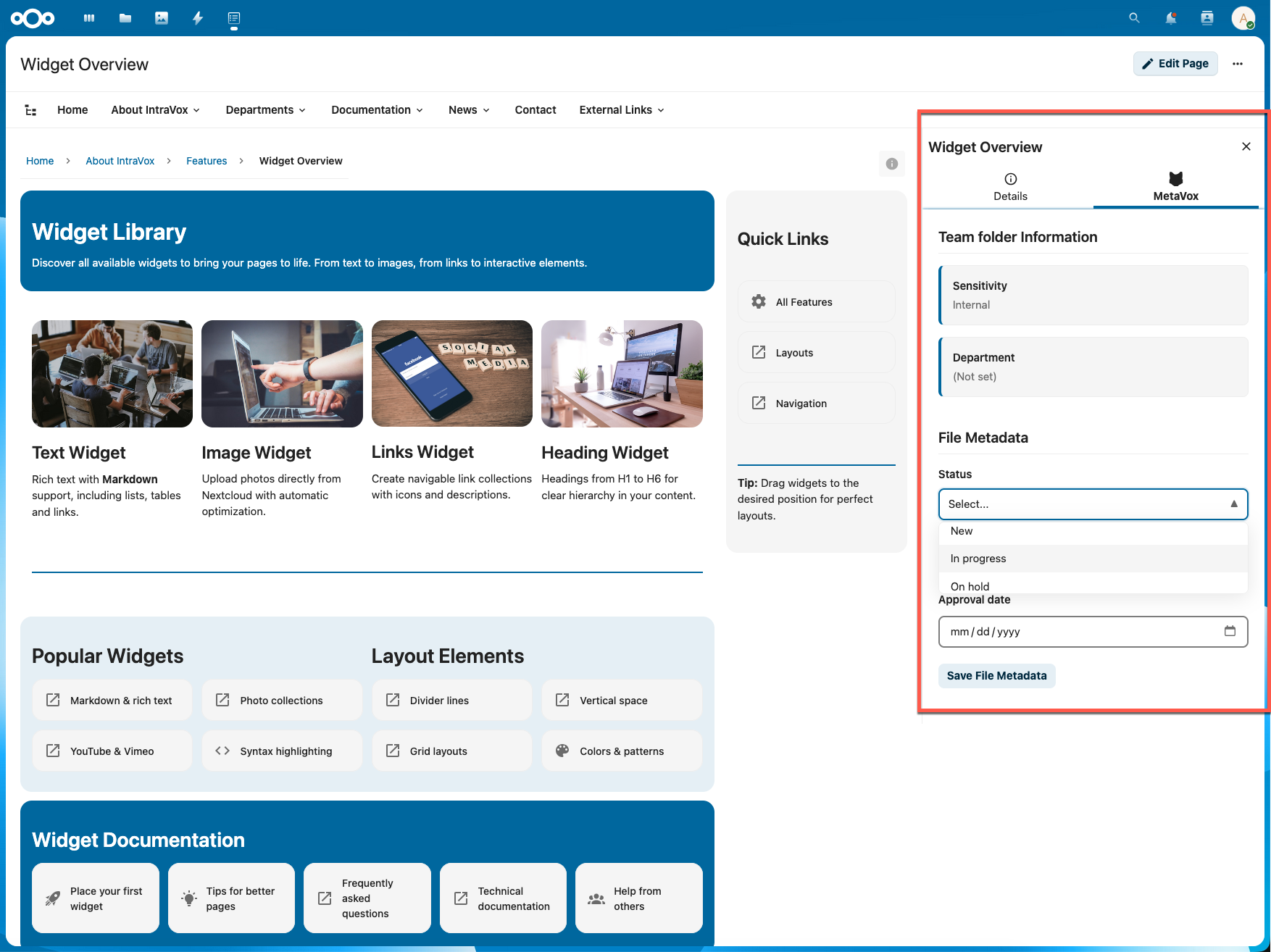
Task: Click Save File Metadata button
Action: pos(996,676)
